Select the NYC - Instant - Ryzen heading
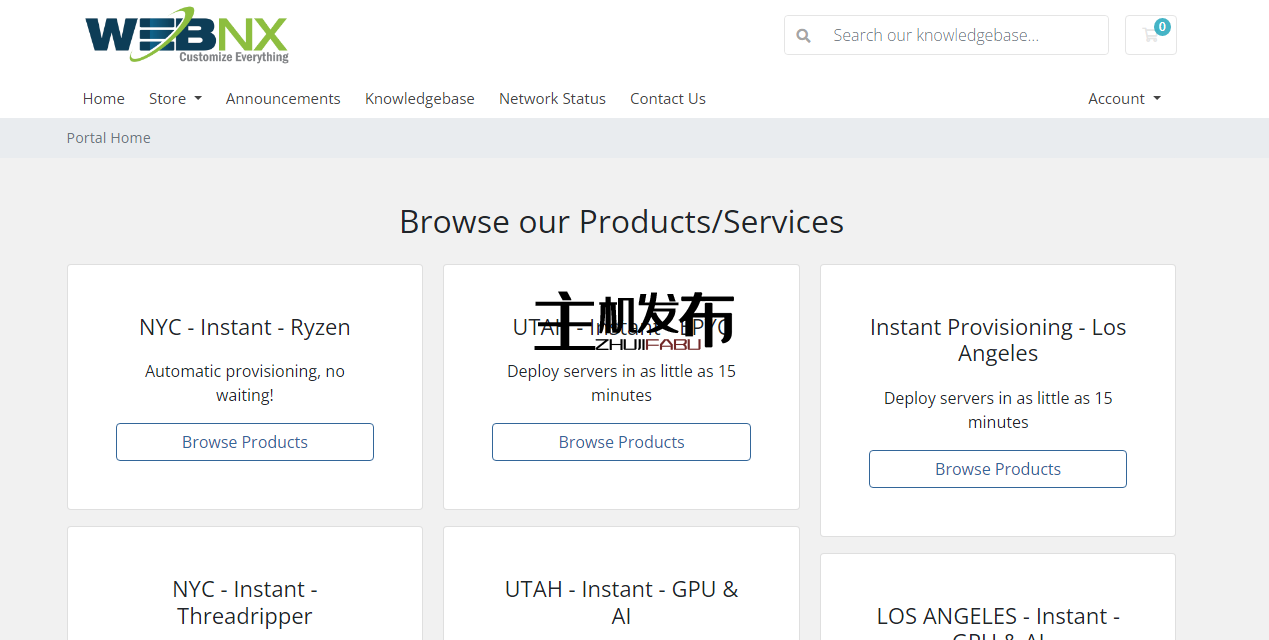1269x640 pixels. pos(245,327)
